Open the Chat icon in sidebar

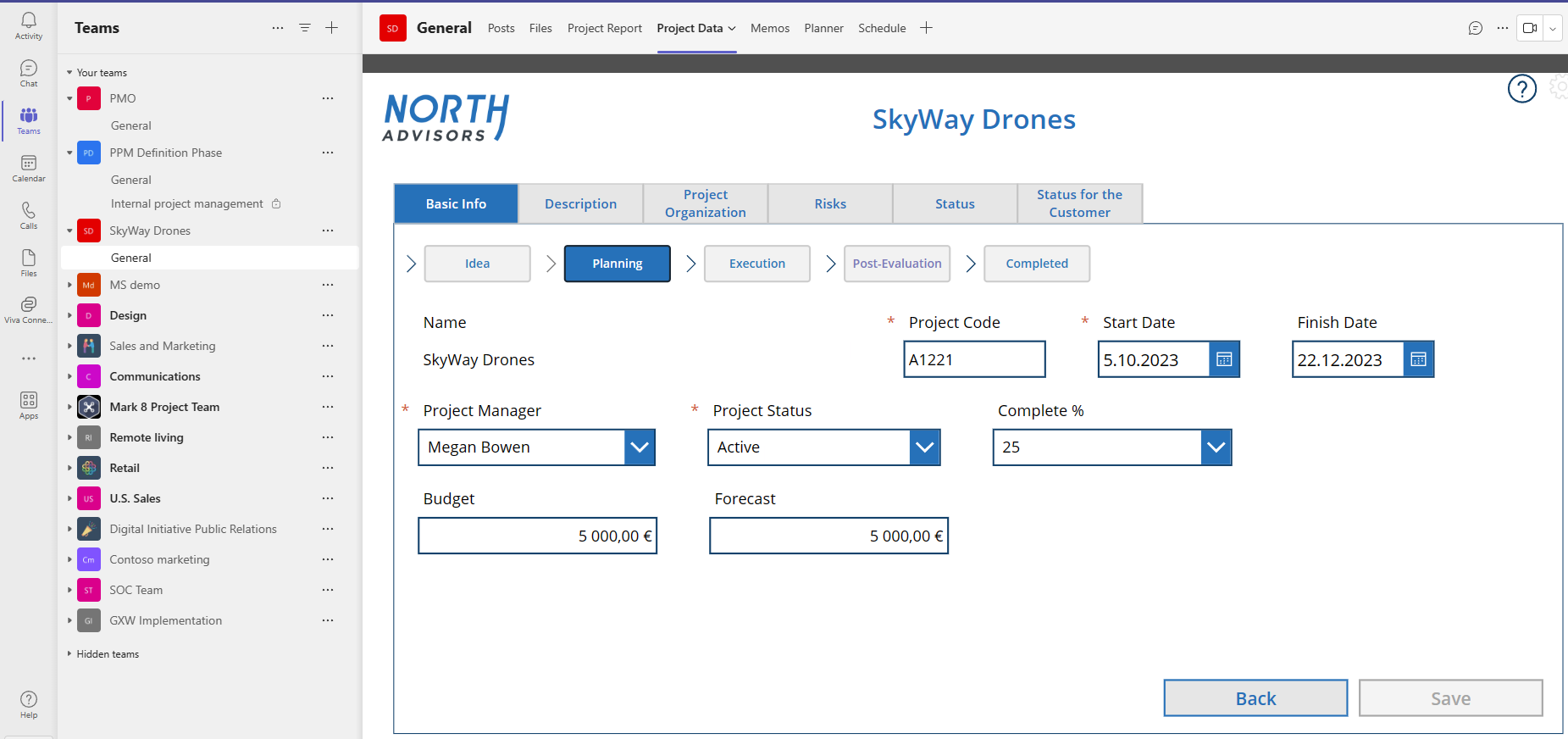(x=28, y=73)
